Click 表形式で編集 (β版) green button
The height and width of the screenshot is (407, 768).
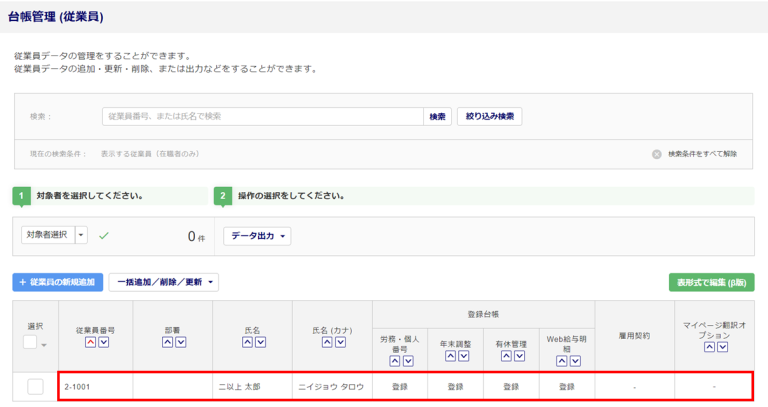pyautogui.click(x=711, y=282)
